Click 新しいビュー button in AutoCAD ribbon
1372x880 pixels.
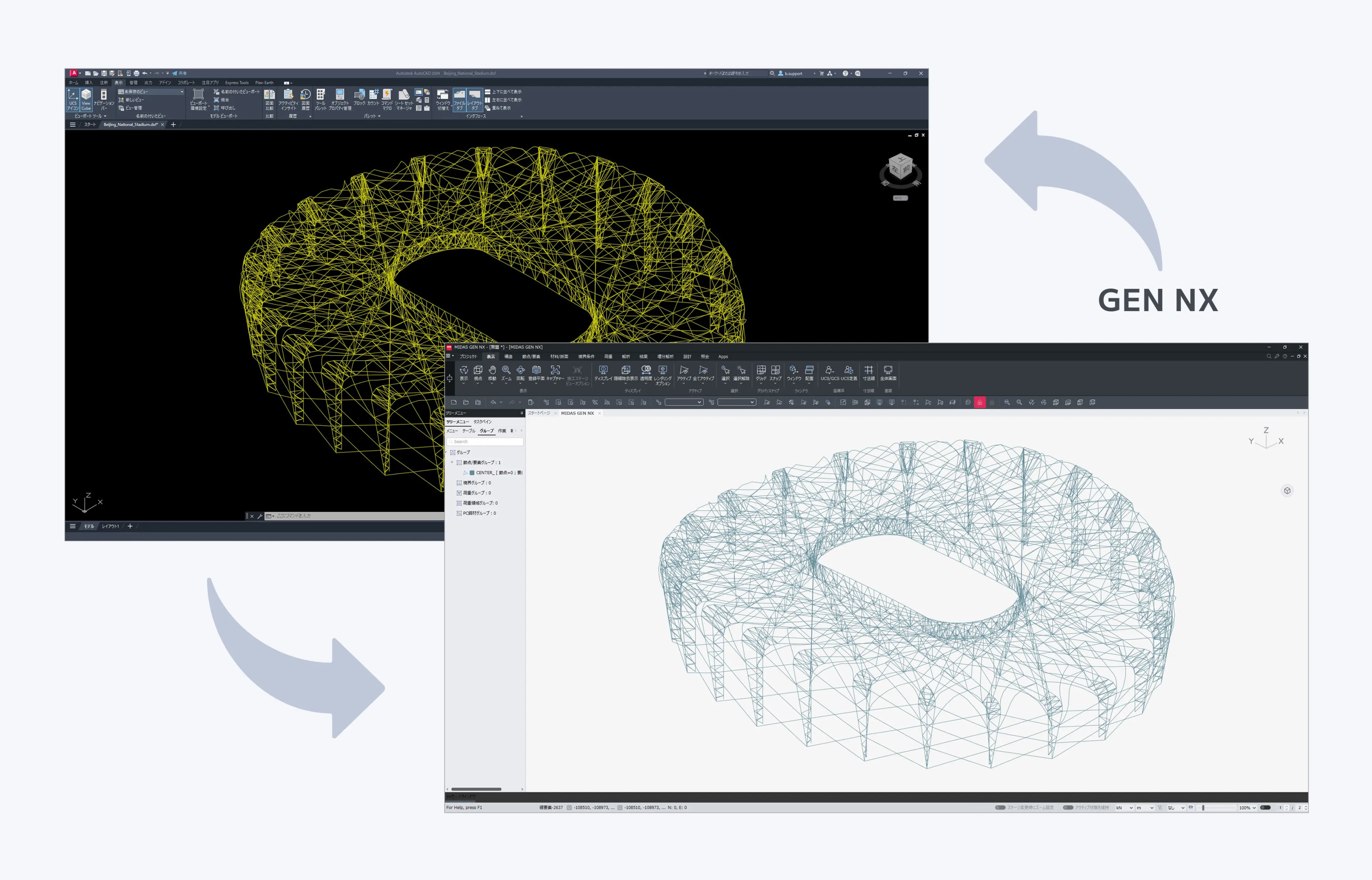click(131, 99)
